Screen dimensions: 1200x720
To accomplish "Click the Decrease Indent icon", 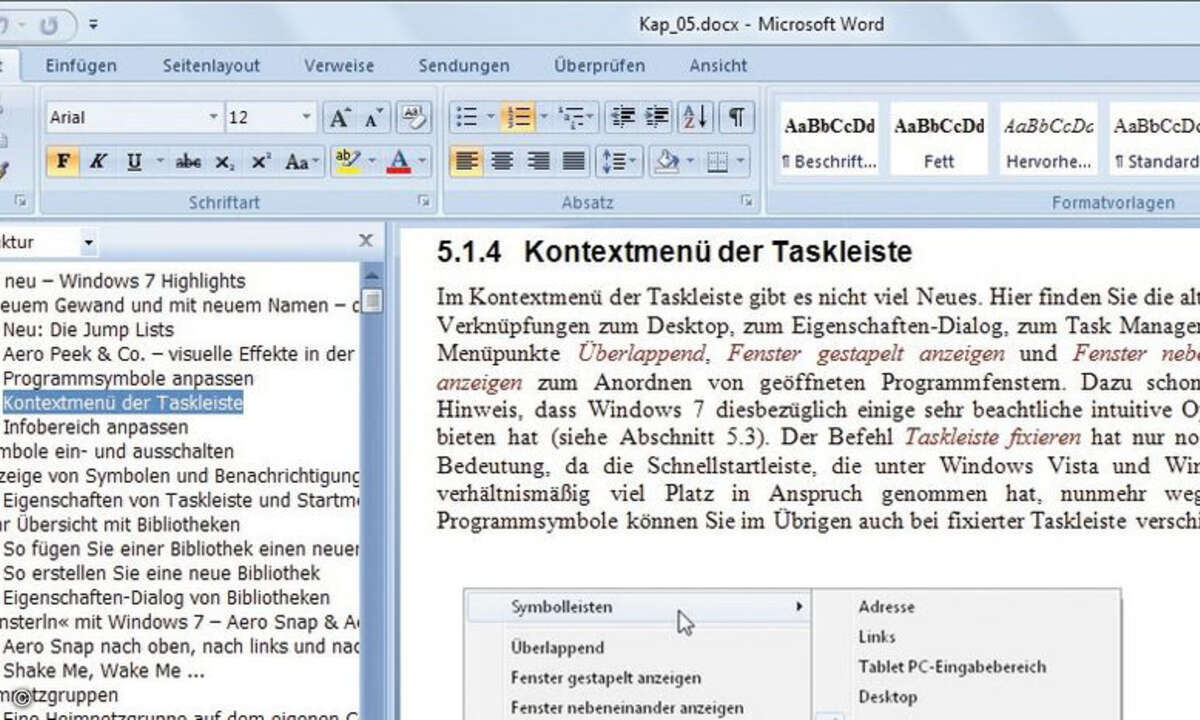I will click(x=622, y=117).
